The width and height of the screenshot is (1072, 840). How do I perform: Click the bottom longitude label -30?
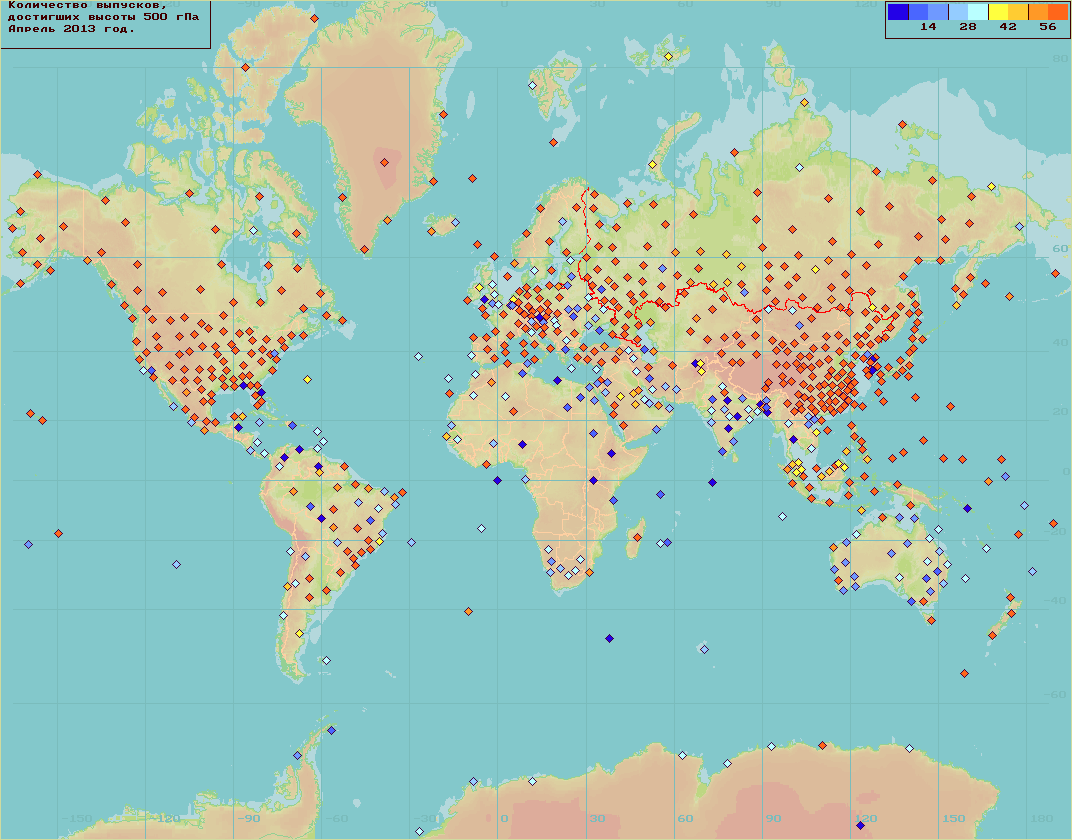(426, 819)
